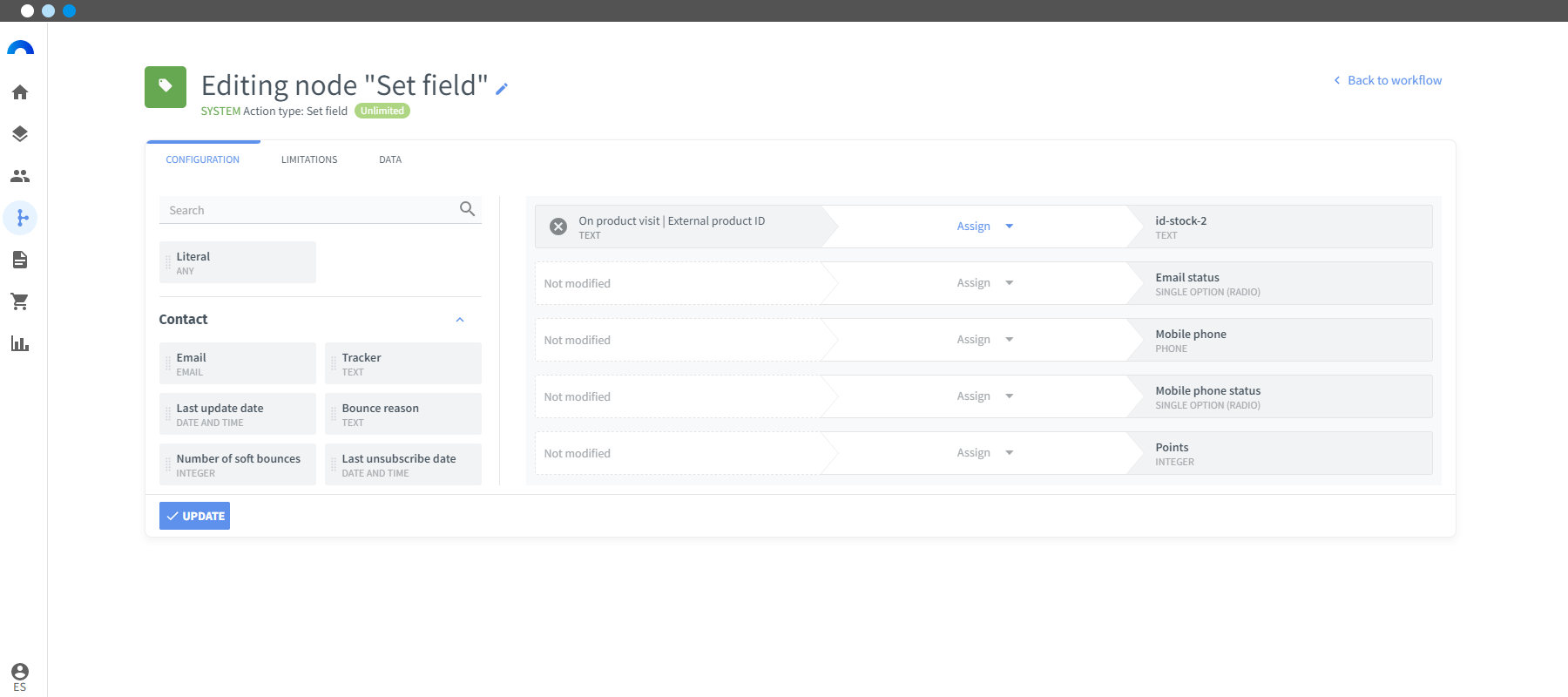Open the Assign dropdown for Points
The width and height of the screenshot is (1568, 697).
point(984,453)
